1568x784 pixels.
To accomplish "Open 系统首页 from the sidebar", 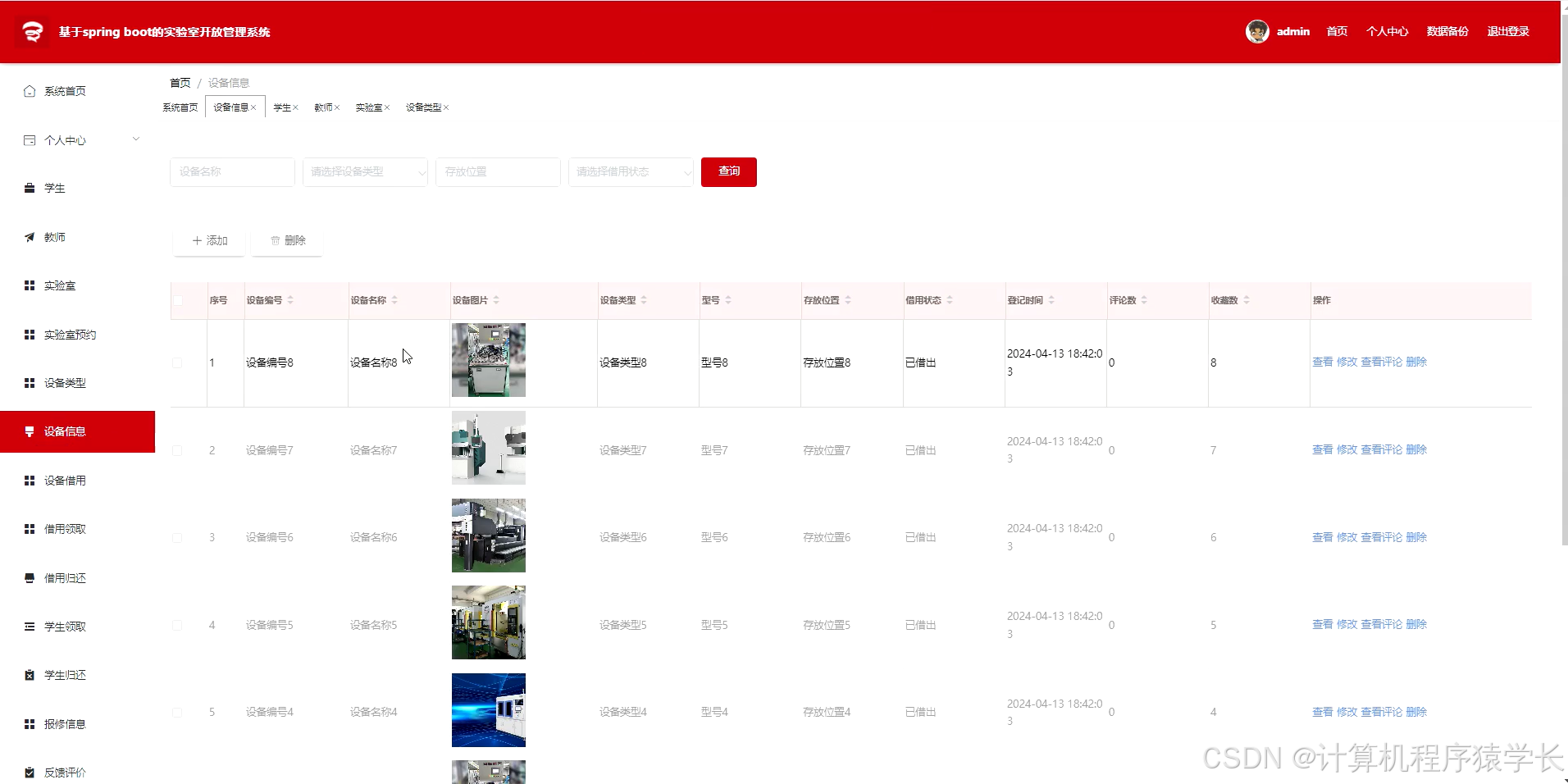I will pyautogui.click(x=63, y=90).
